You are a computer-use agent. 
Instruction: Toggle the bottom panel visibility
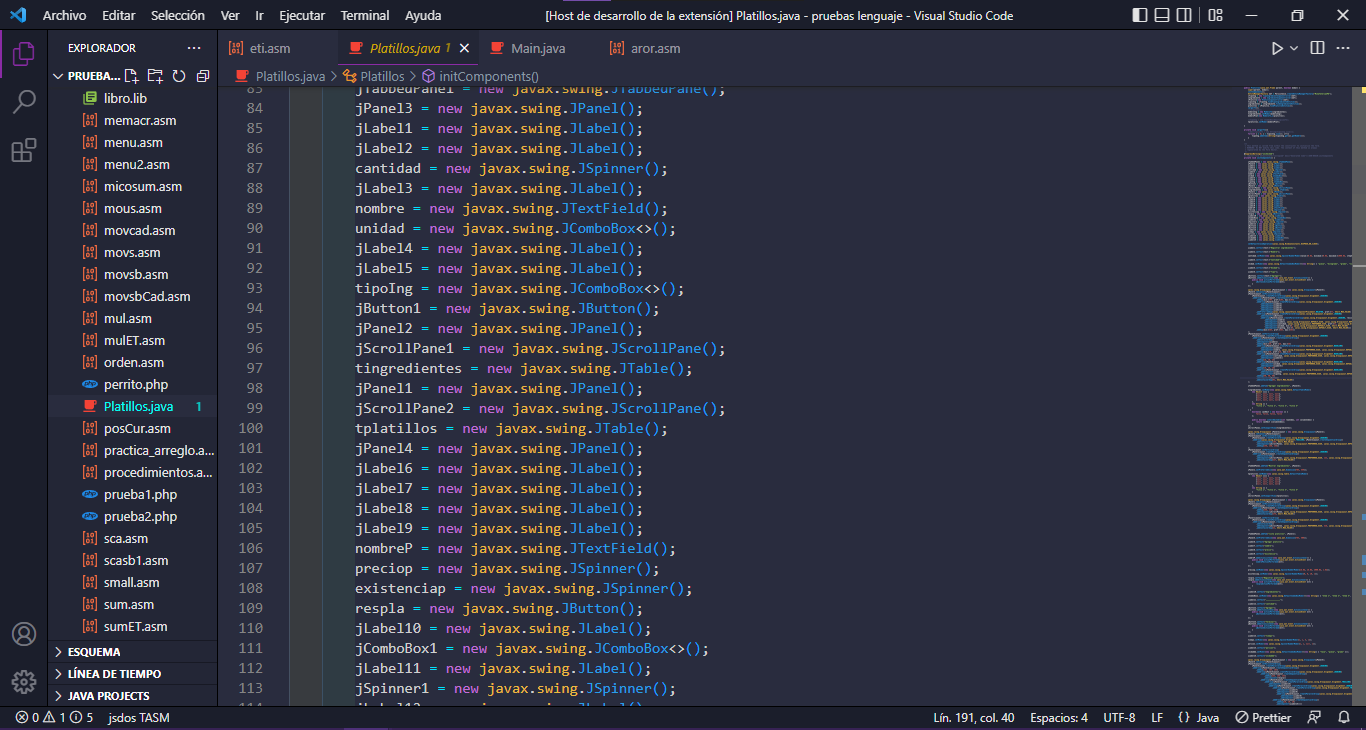click(x=1163, y=15)
